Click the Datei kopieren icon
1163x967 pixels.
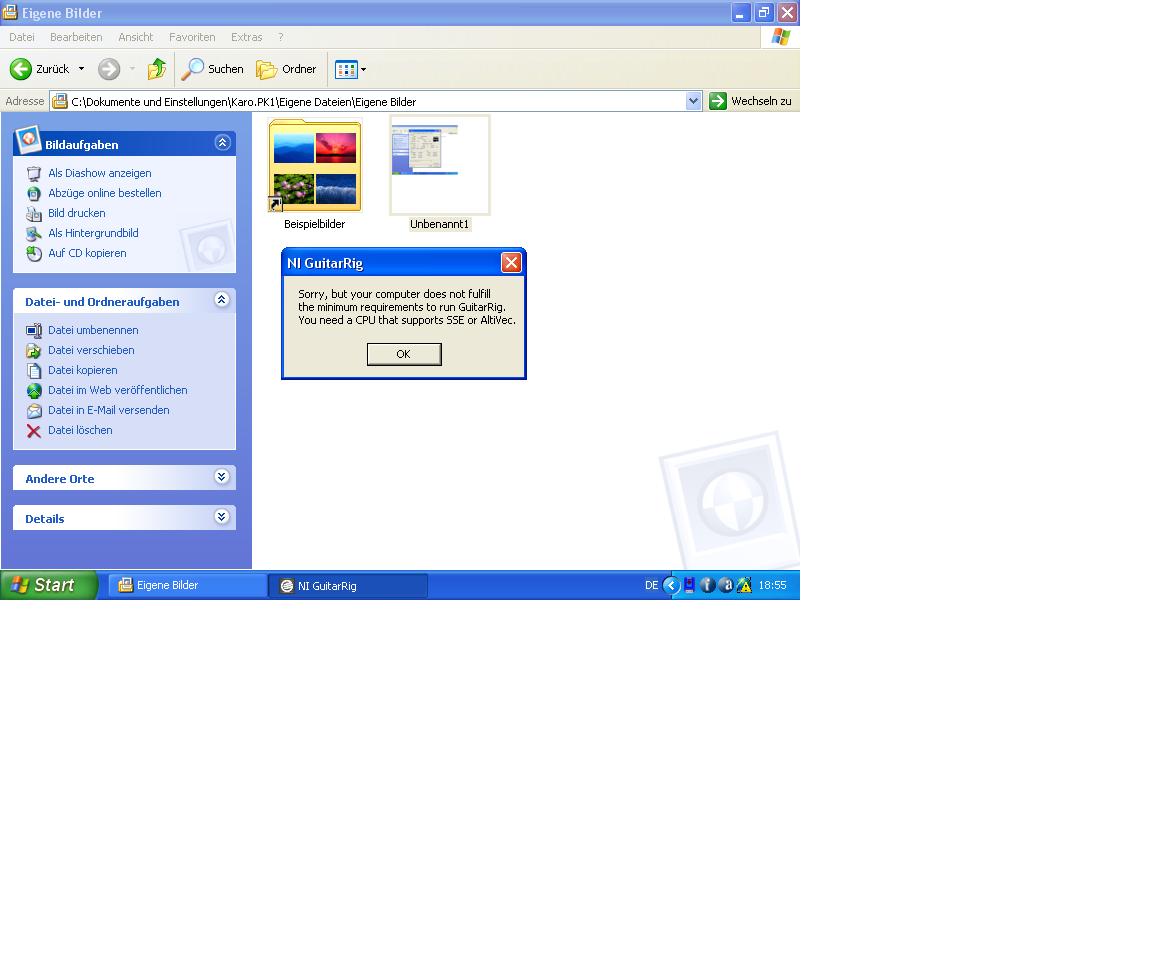click(x=34, y=371)
